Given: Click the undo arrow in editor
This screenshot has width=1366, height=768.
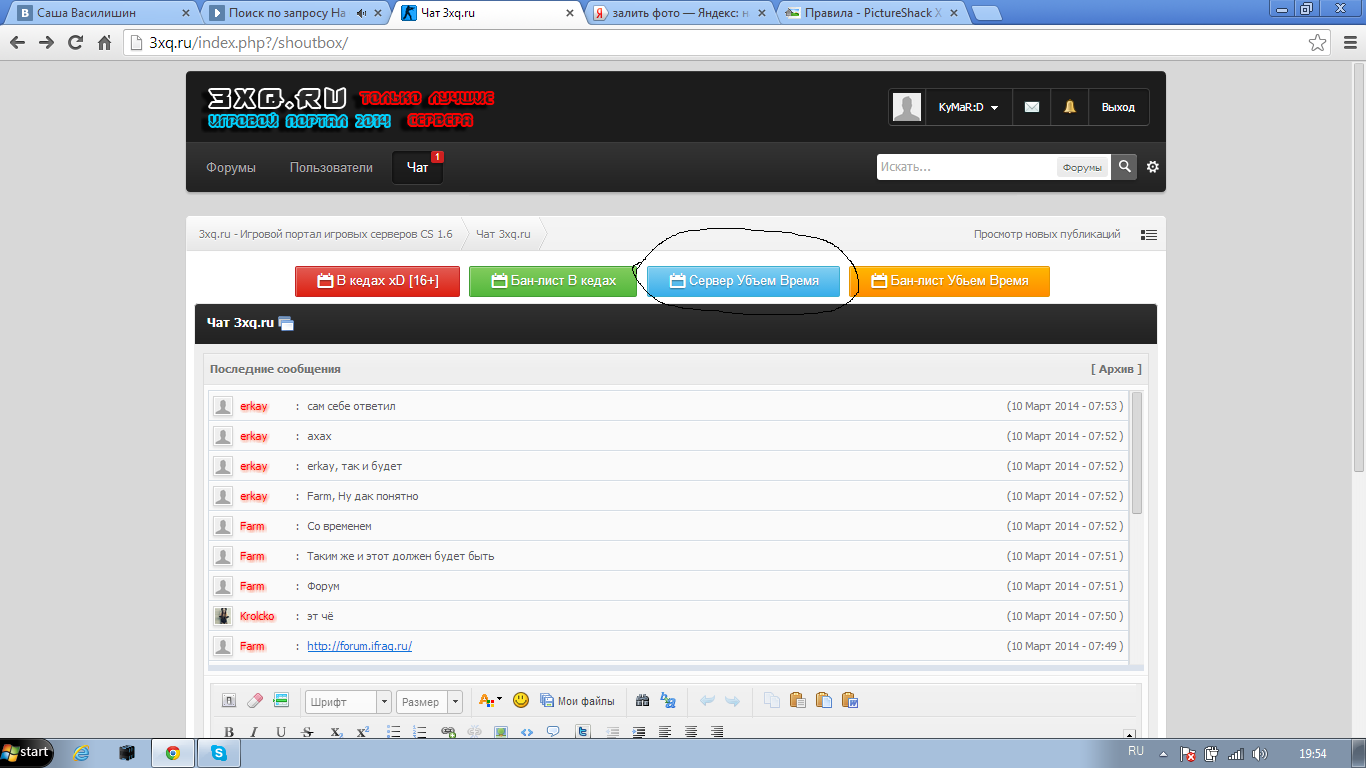Looking at the screenshot, I should point(707,701).
